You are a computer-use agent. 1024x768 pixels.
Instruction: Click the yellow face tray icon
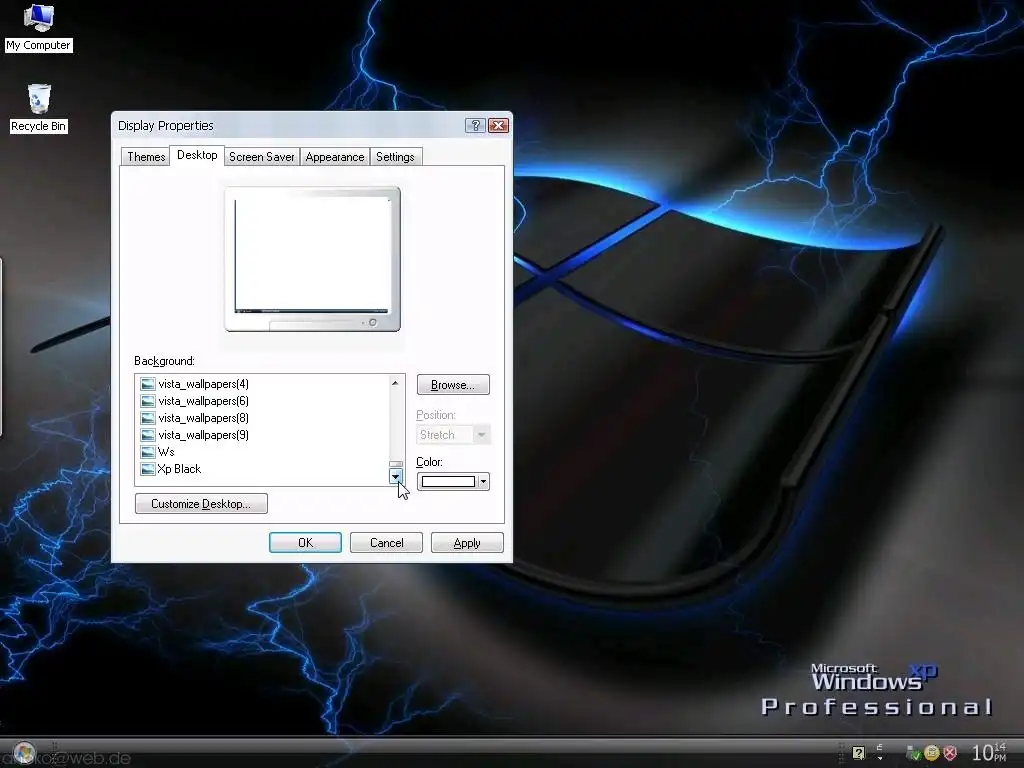coord(932,753)
